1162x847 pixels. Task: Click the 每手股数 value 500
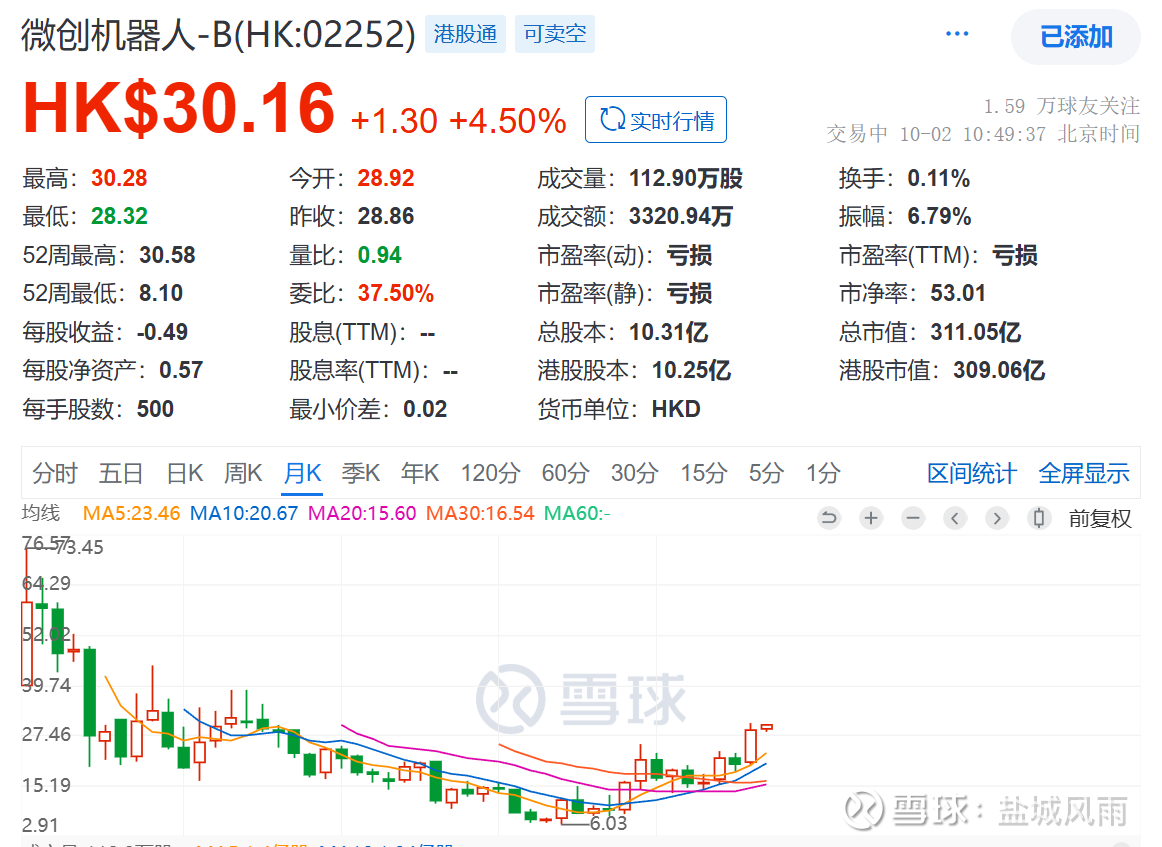(155, 408)
